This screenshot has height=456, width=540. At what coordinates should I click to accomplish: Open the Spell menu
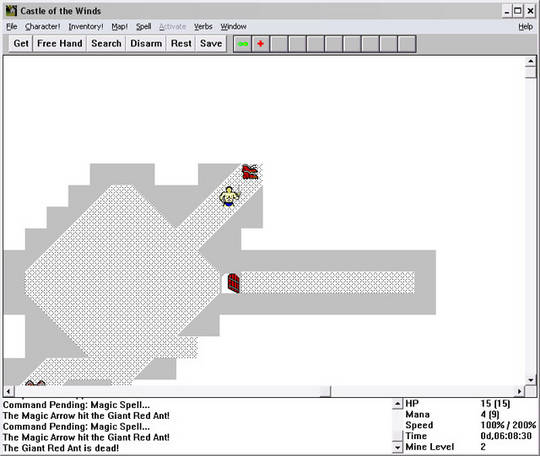click(x=143, y=27)
